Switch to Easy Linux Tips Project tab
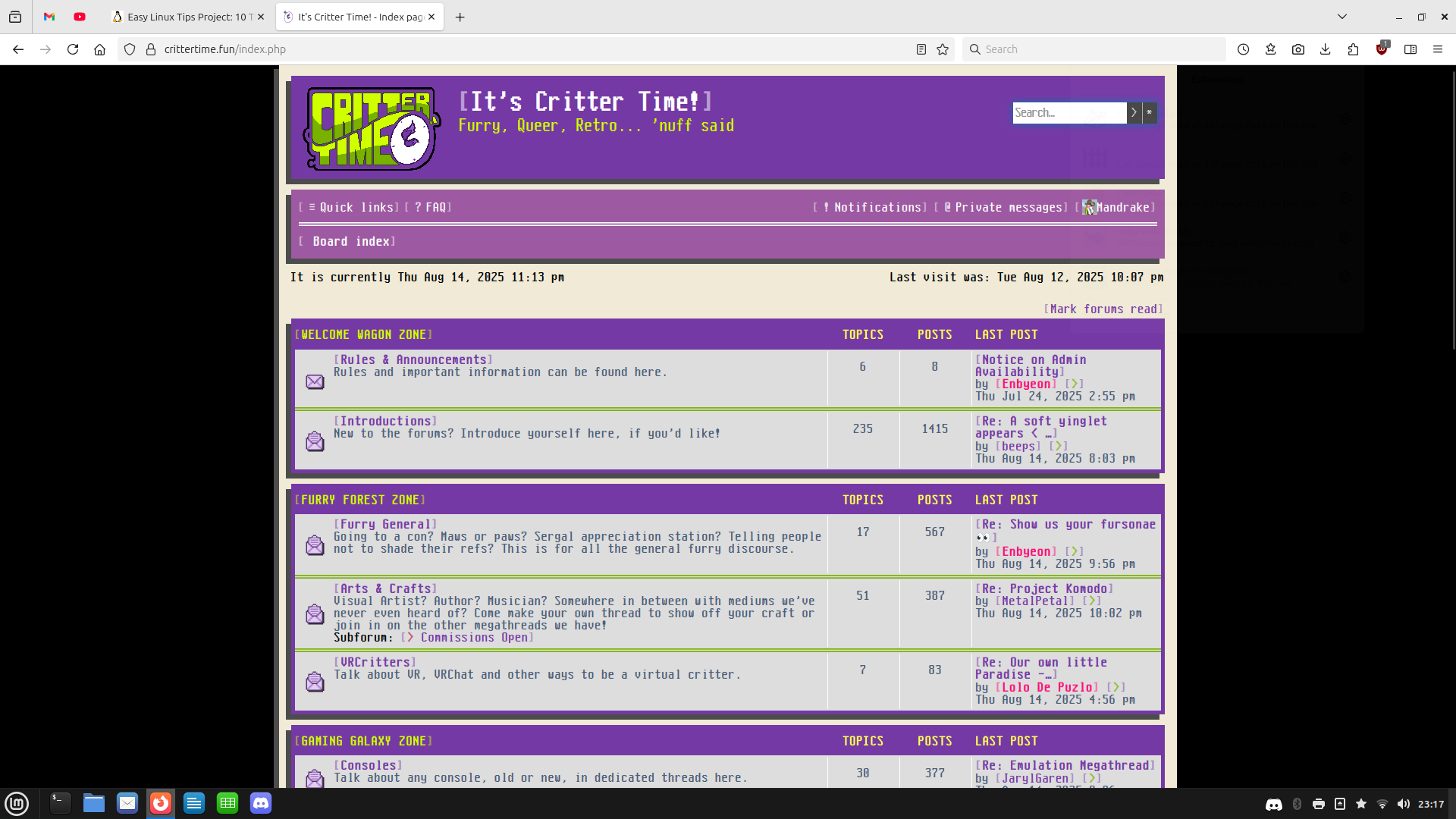Screen dimensions: 1456x819 coord(186,17)
